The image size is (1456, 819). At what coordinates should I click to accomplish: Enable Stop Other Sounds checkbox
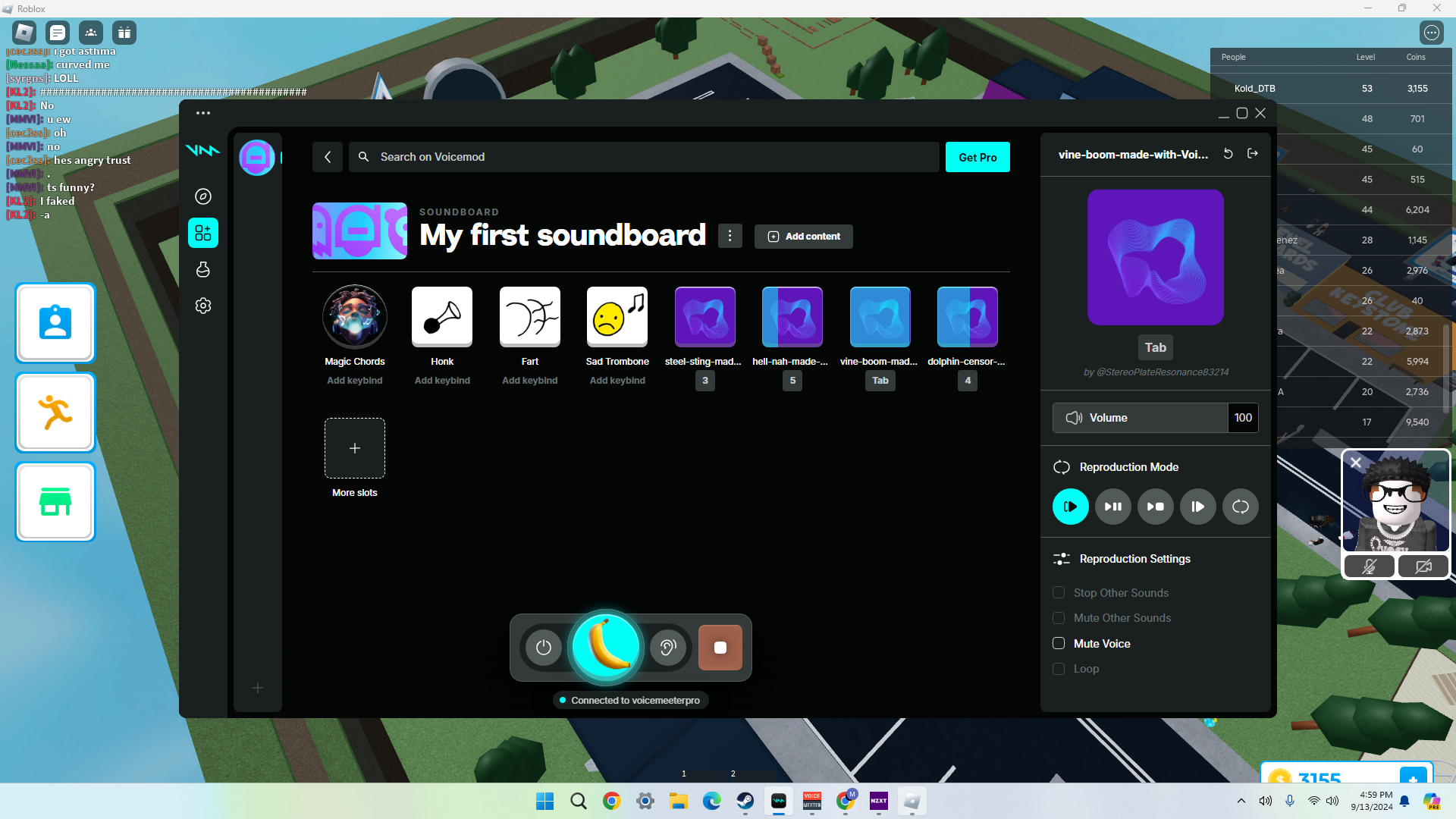pyautogui.click(x=1059, y=593)
